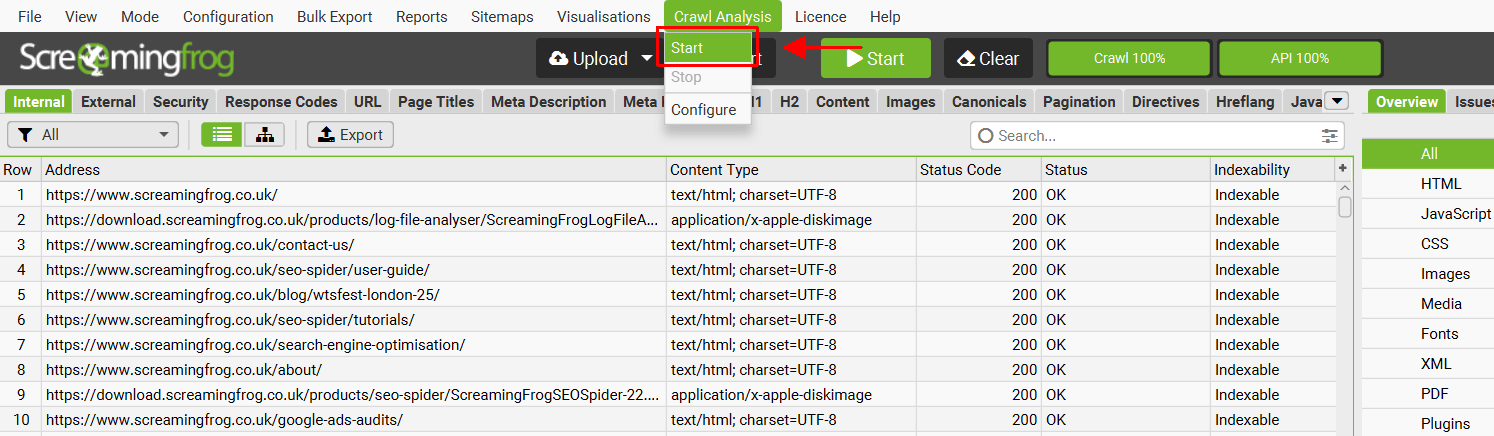The width and height of the screenshot is (1494, 436).
Task: Select the list view icon
Action: 222,135
